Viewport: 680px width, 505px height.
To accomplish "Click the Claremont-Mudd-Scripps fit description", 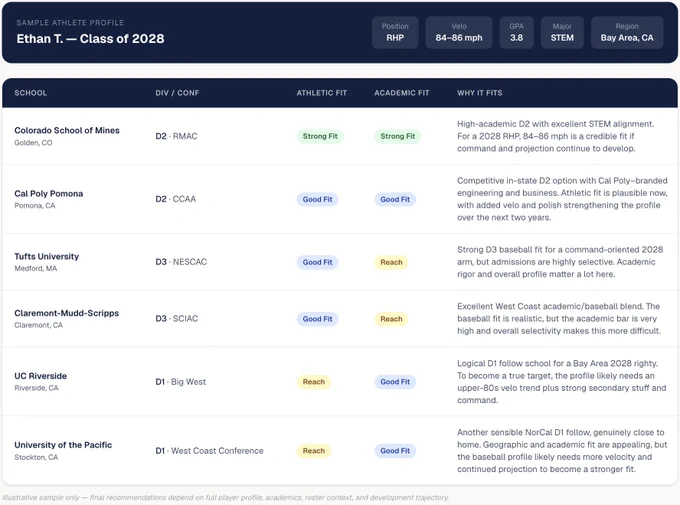I will pyautogui.click(x=559, y=319).
